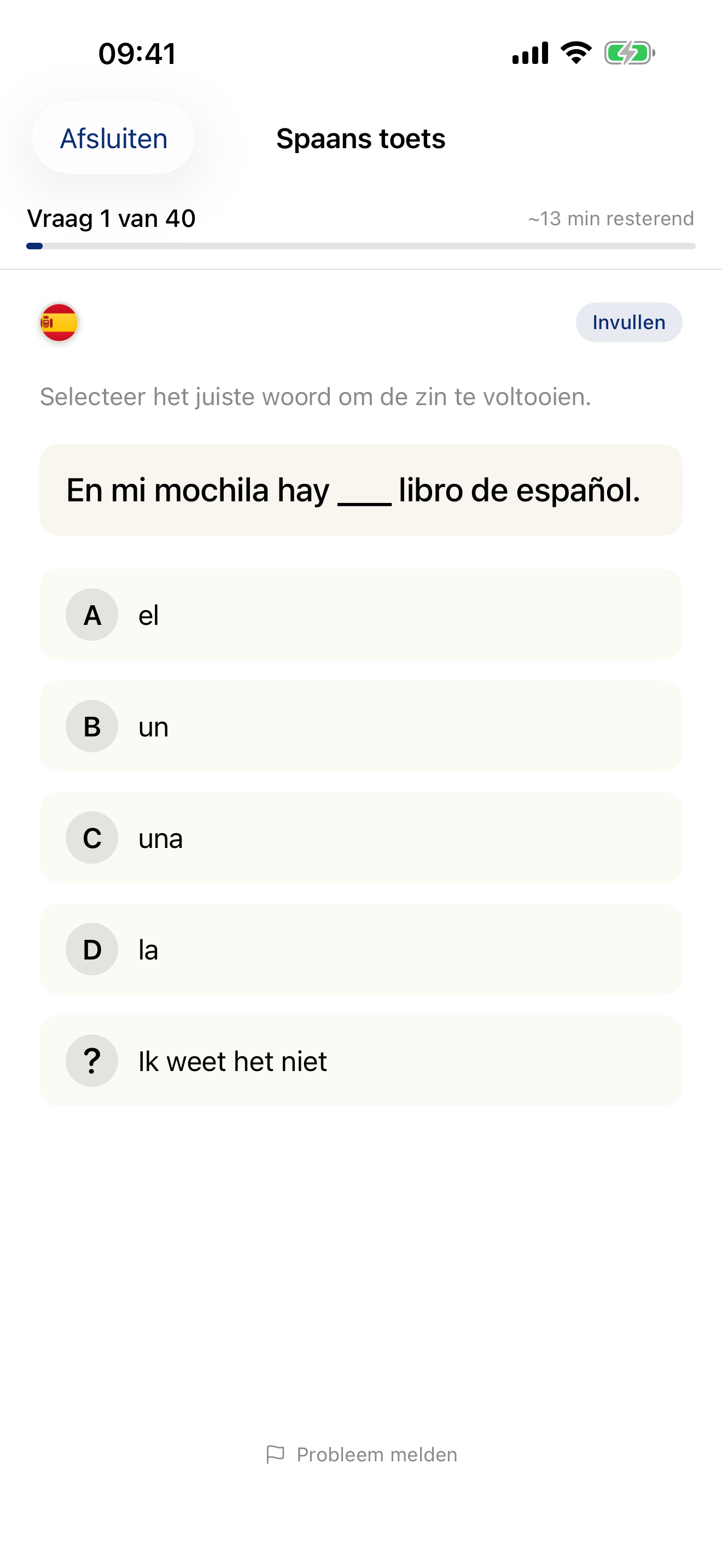Click the quiz progress bar

[360, 246]
